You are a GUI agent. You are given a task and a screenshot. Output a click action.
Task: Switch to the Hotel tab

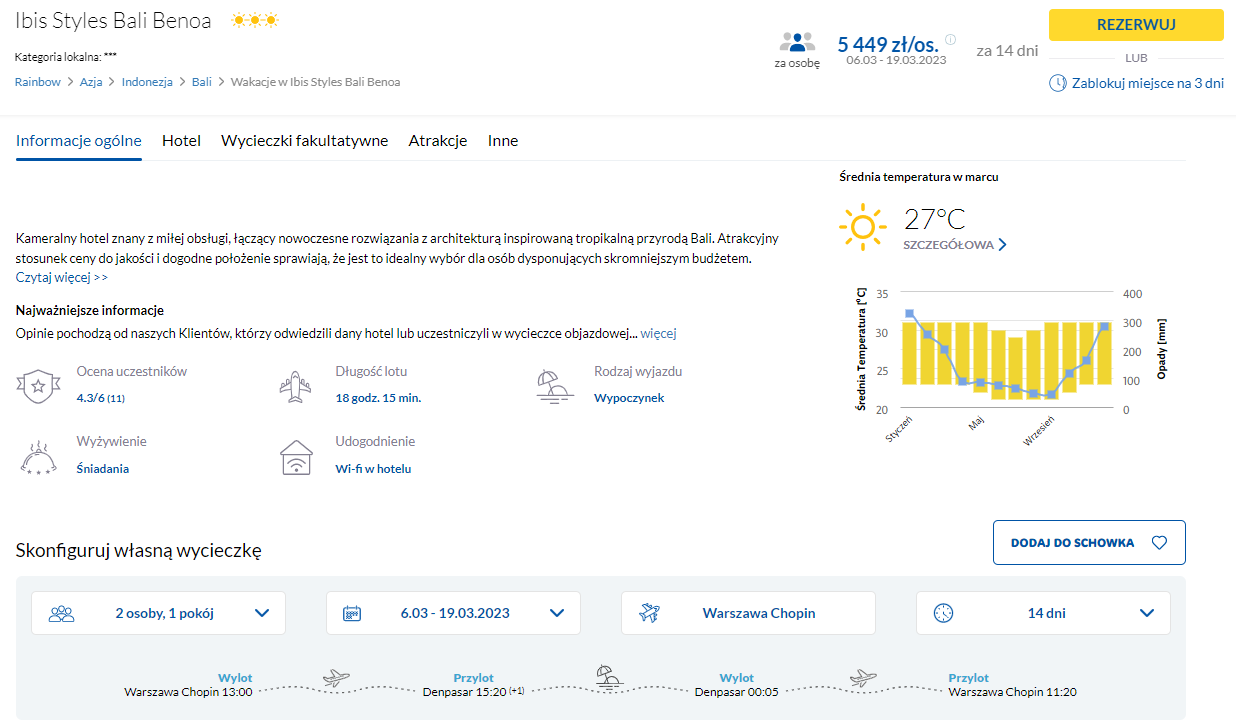[181, 141]
